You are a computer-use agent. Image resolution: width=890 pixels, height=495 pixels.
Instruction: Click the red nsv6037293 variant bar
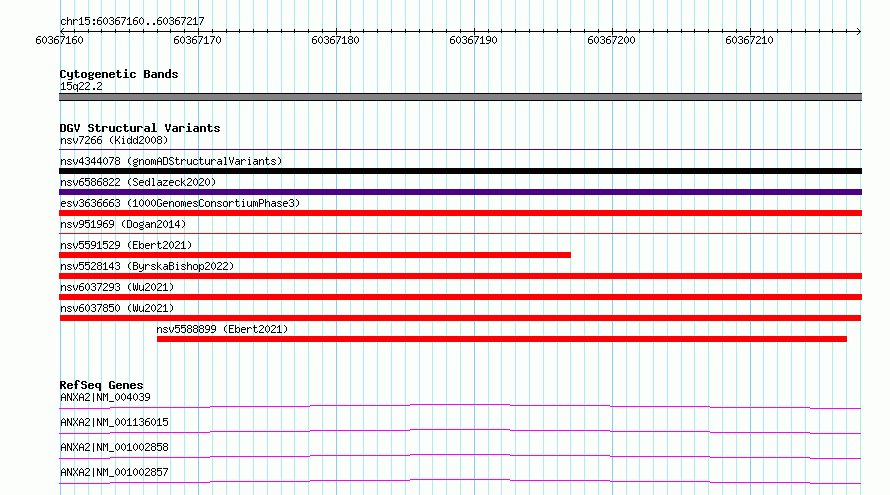(x=460, y=297)
